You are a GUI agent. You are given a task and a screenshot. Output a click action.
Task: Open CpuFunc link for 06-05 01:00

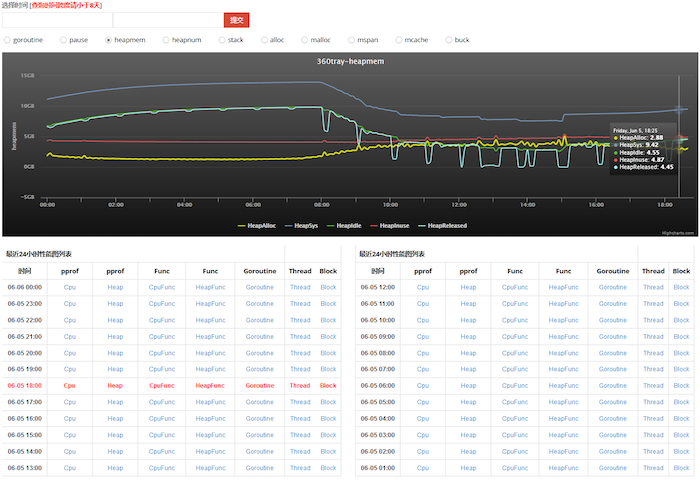tap(514, 467)
